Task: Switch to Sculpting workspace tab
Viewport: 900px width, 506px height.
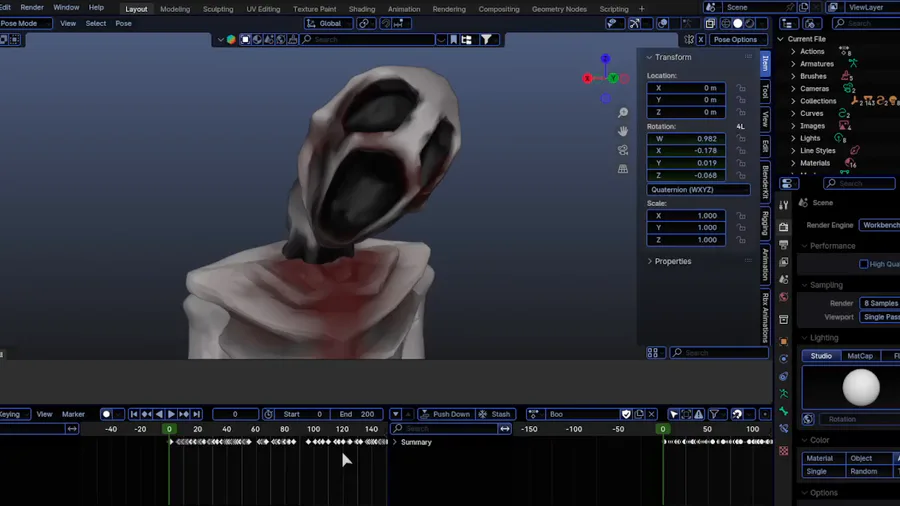Action: (218, 9)
